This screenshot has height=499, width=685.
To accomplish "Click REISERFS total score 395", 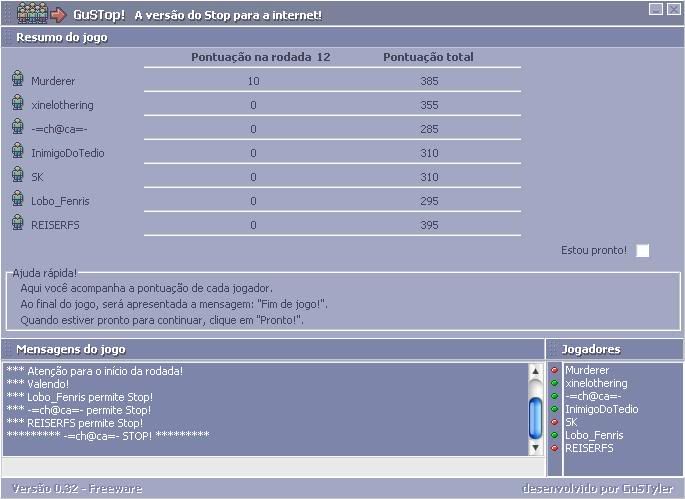I will (429, 225).
